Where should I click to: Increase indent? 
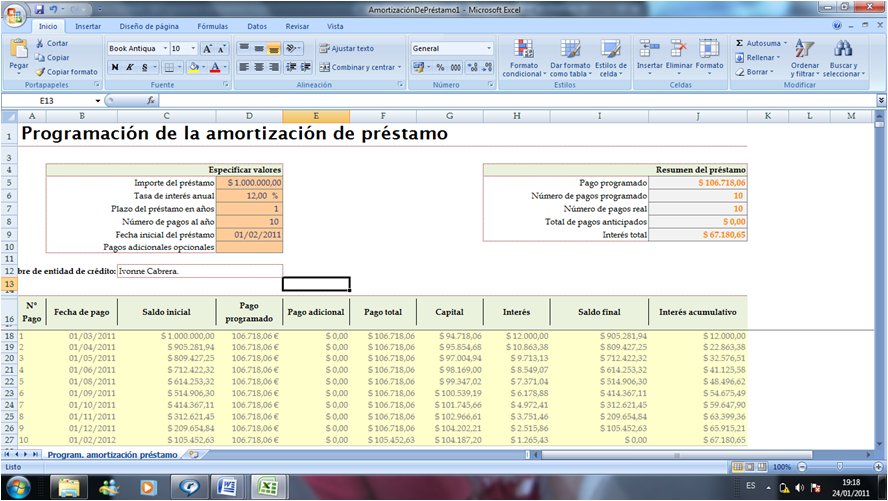coord(306,67)
